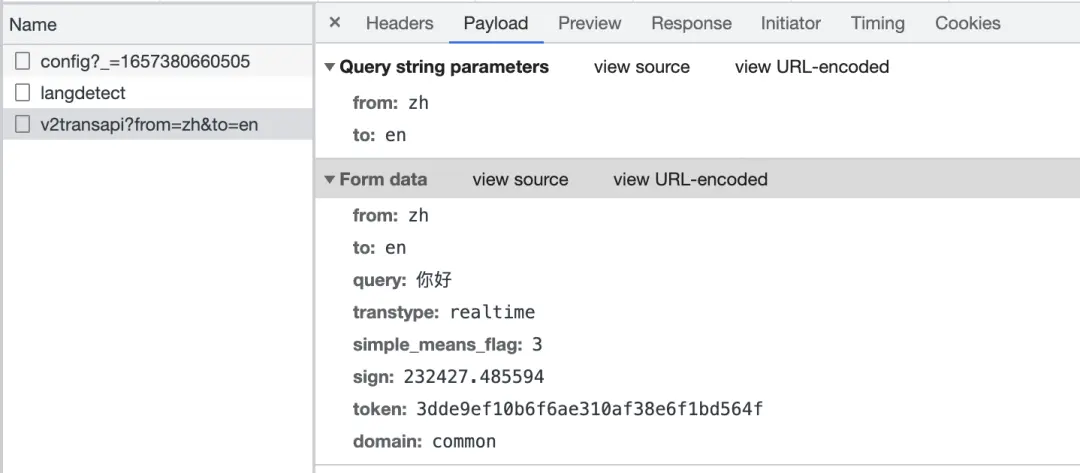Switch to the Payload tab
Screen dimensions: 1080x473
coord(496,23)
